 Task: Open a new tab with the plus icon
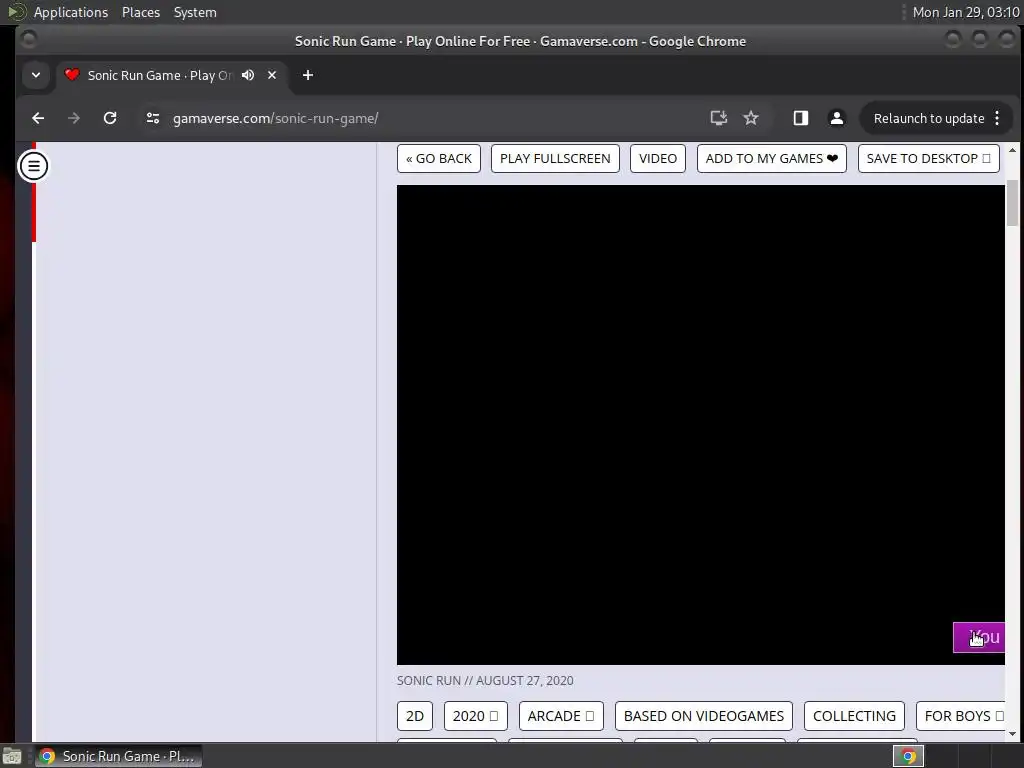pyautogui.click(x=308, y=75)
